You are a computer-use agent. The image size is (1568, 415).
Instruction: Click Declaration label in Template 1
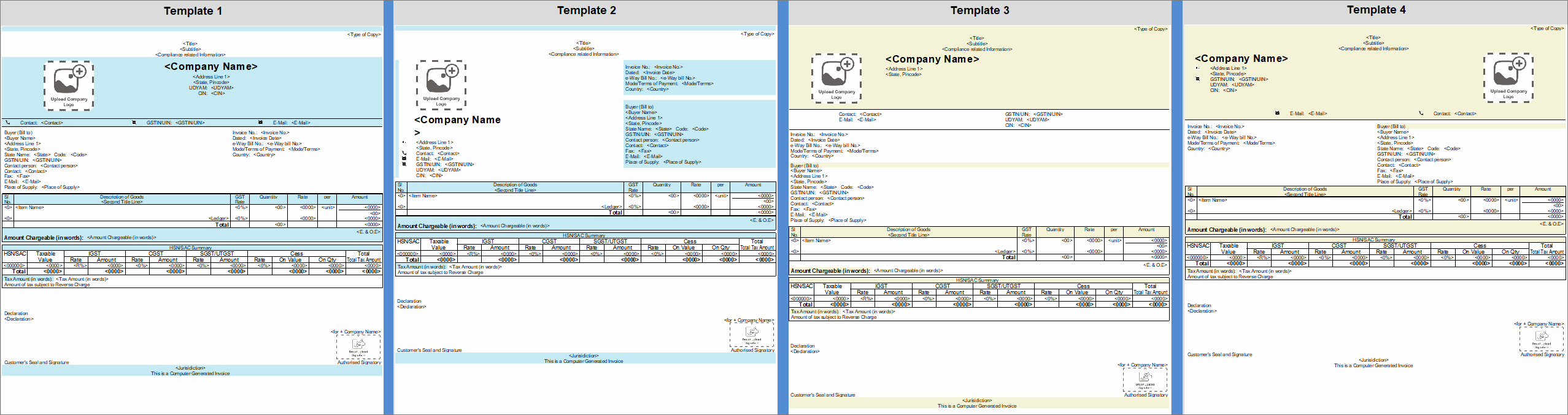pyautogui.click(x=16, y=313)
